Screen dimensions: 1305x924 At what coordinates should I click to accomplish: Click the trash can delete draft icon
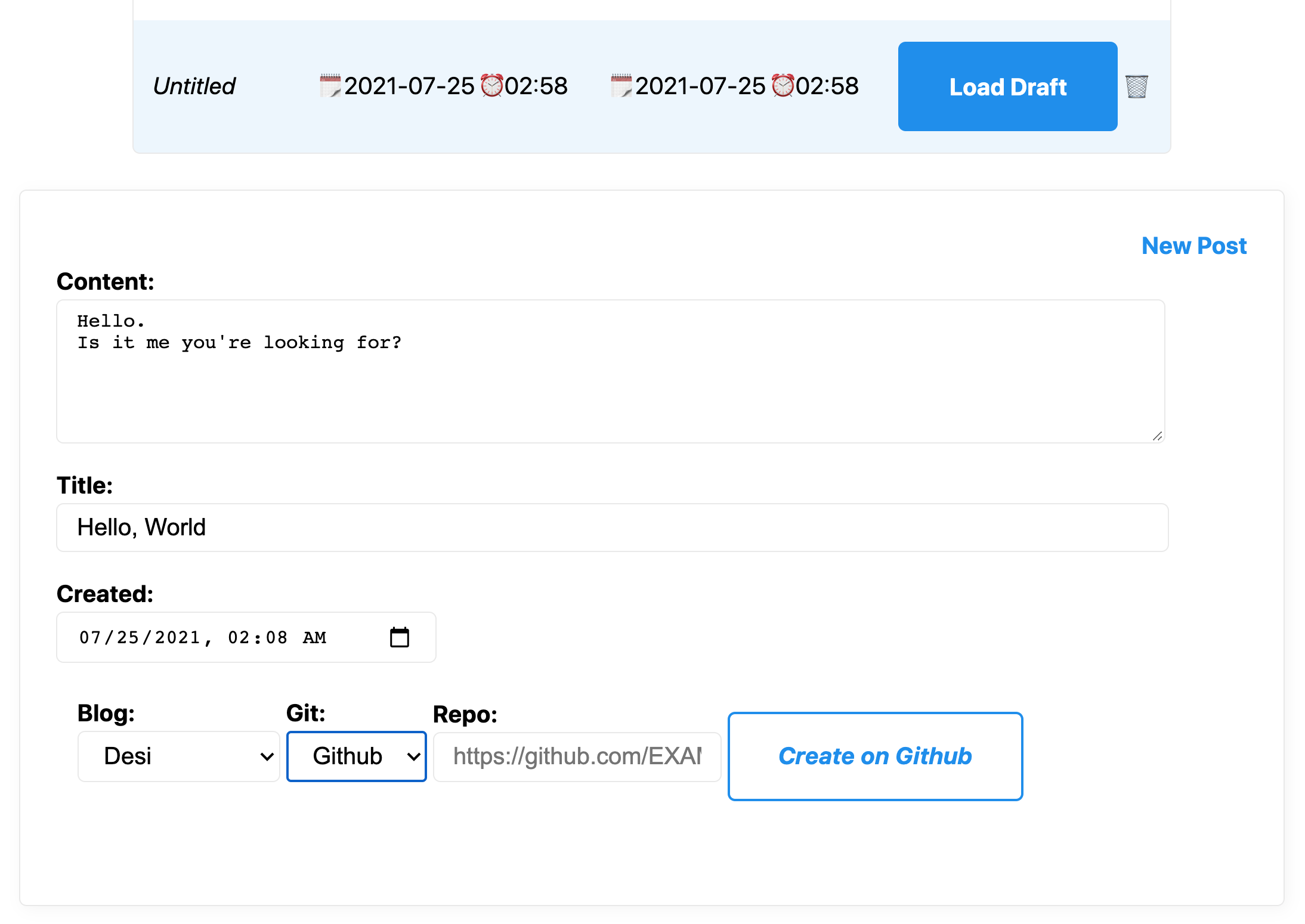pos(1136,86)
